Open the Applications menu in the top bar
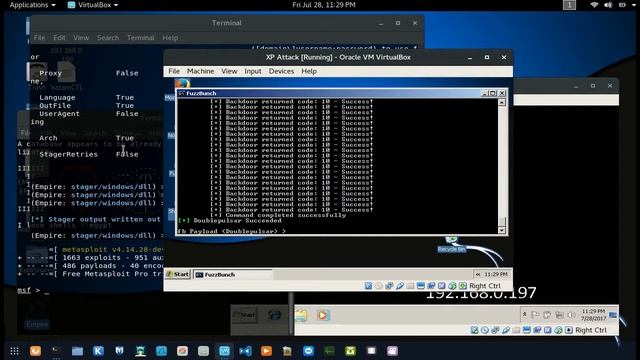The width and height of the screenshot is (640, 360). (x=32, y=5)
